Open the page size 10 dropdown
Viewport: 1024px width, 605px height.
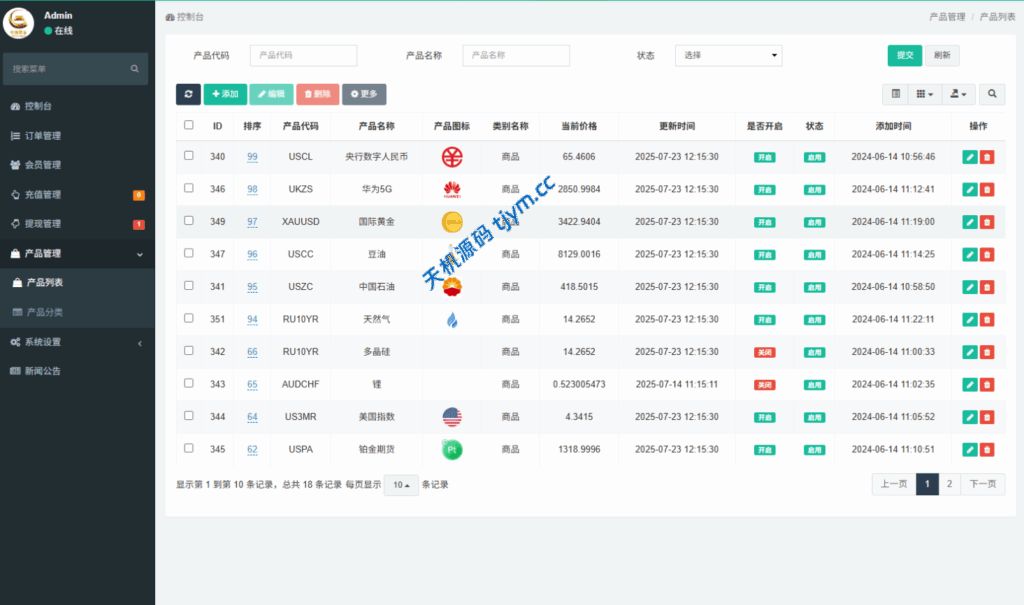pos(401,485)
